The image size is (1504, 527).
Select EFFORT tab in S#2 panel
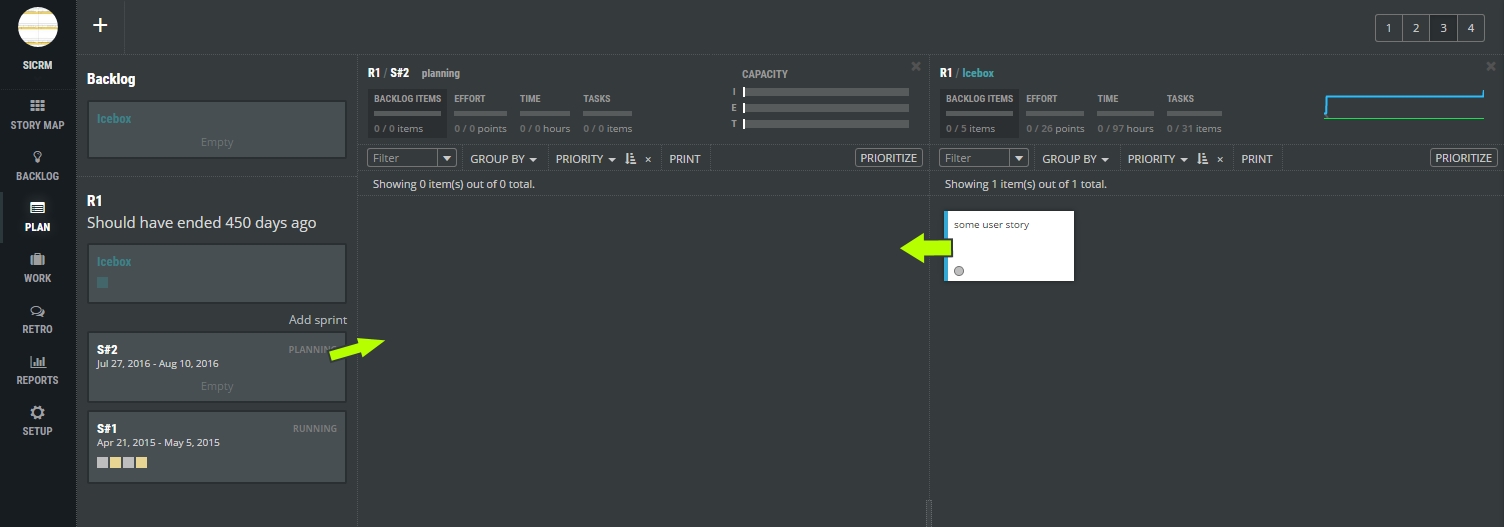pos(480,113)
